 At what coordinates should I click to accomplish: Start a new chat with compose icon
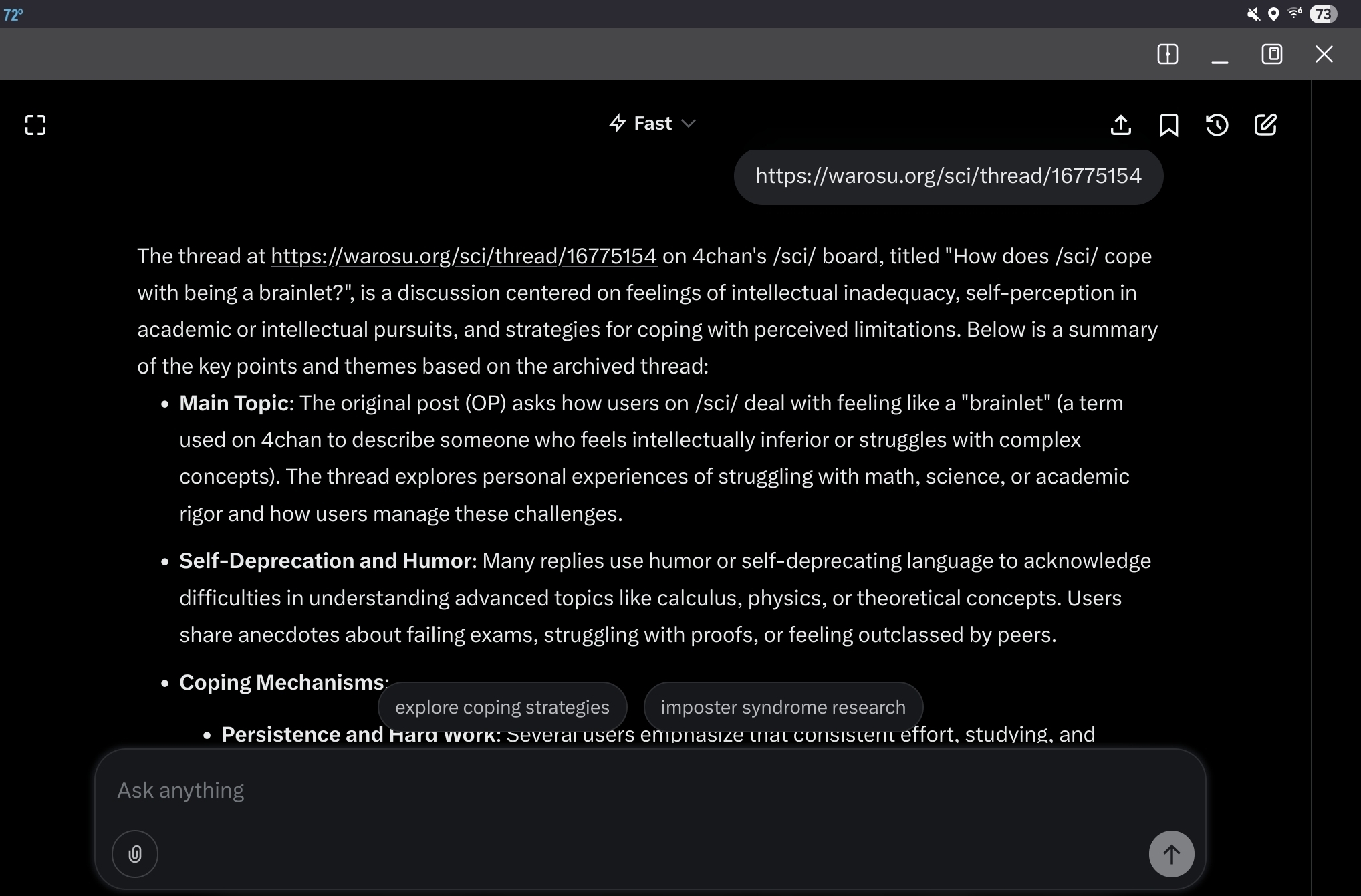point(1265,125)
